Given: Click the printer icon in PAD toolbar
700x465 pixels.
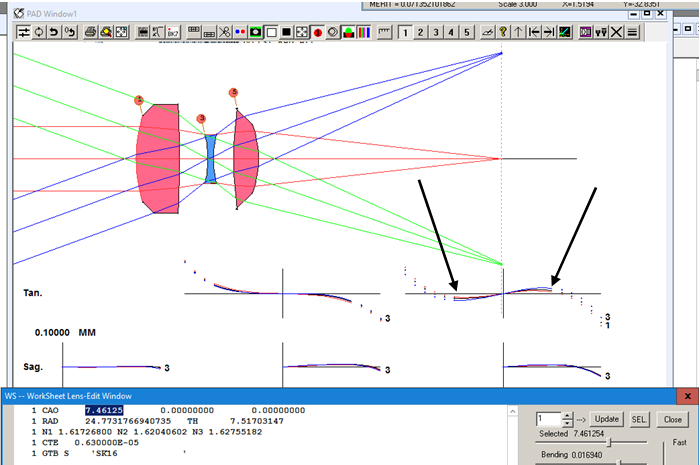Looking at the screenshot, I should point(91,32).
